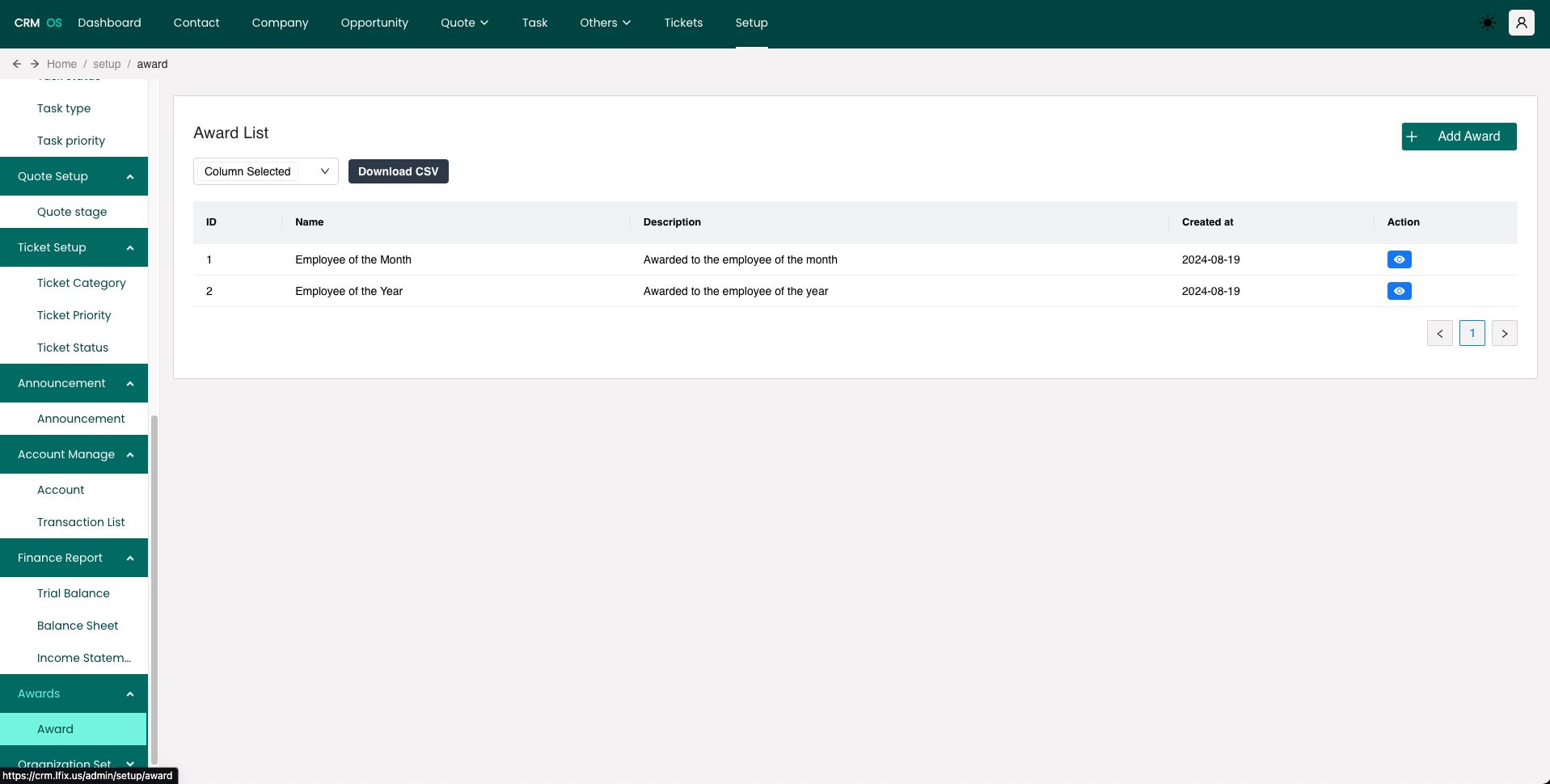This screenshot has width=1550, height=784.
Task: Click the Add Award button
Action: click(x=1459, y=137)
